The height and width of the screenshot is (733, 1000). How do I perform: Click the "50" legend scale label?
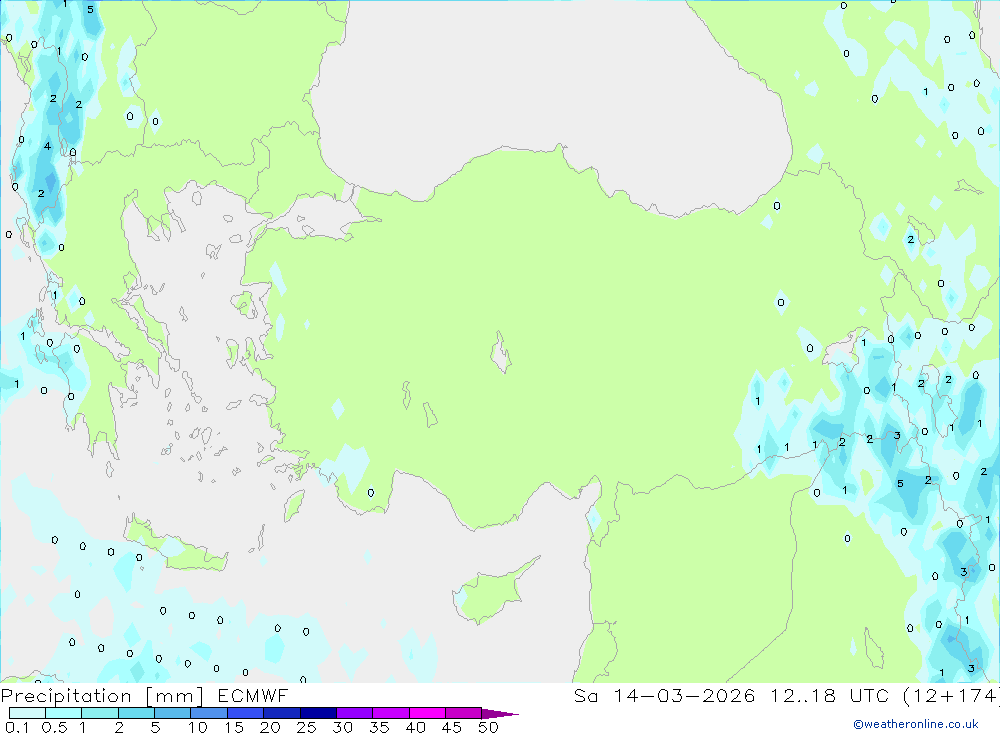(x=488, y=727)
